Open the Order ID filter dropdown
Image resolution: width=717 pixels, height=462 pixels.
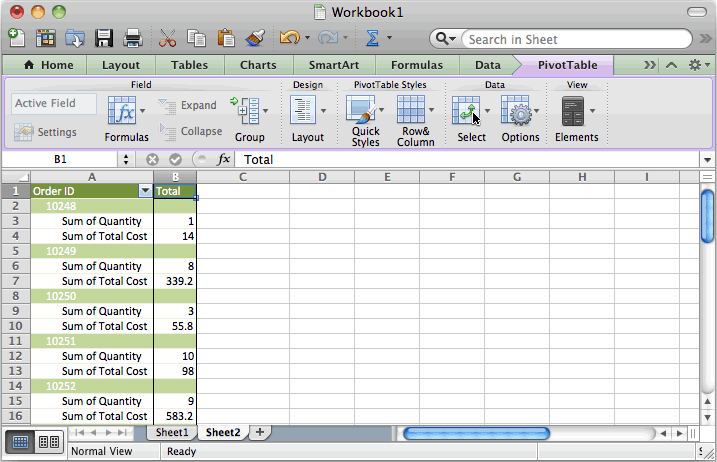[145, 191]
